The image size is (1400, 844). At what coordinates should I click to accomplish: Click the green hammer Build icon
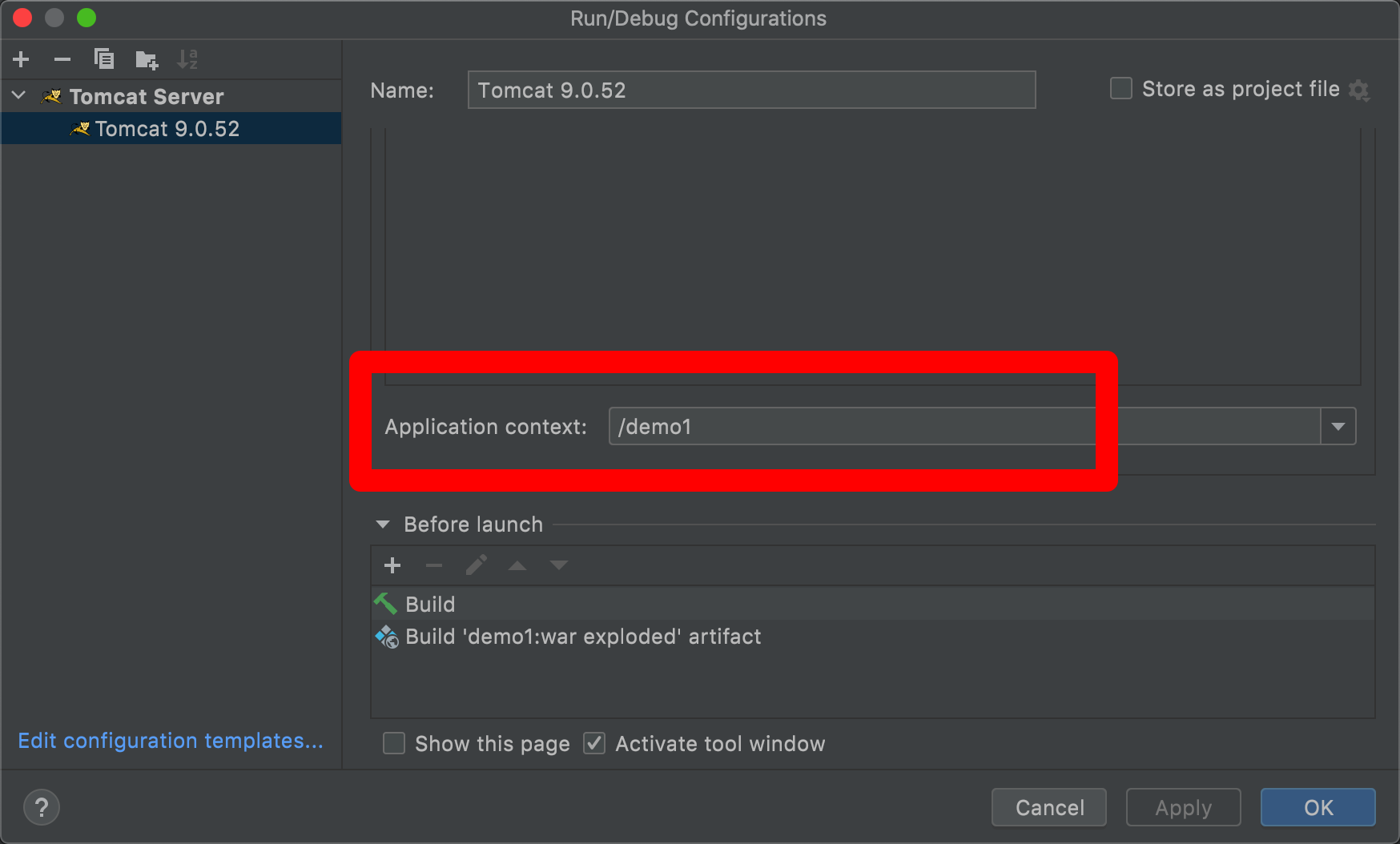tap(386, 603)
